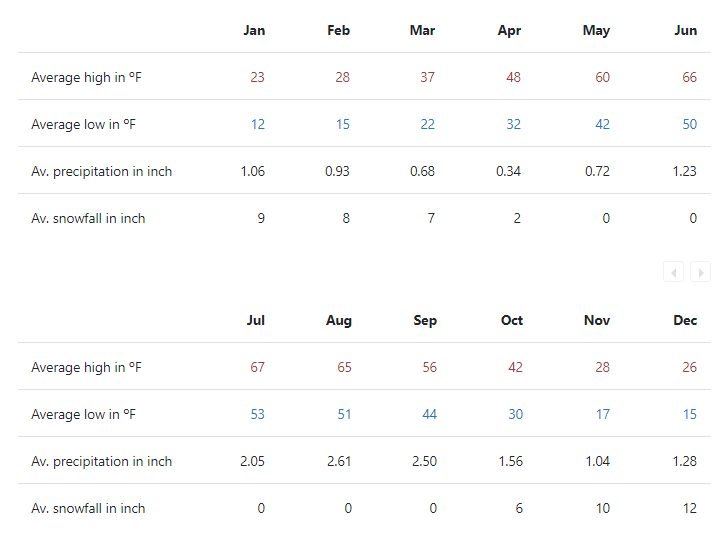Image resolution: width=723 pixels, height=539 pixels.
Task: Select the Jan column header
Action: (x=254, y=30)
